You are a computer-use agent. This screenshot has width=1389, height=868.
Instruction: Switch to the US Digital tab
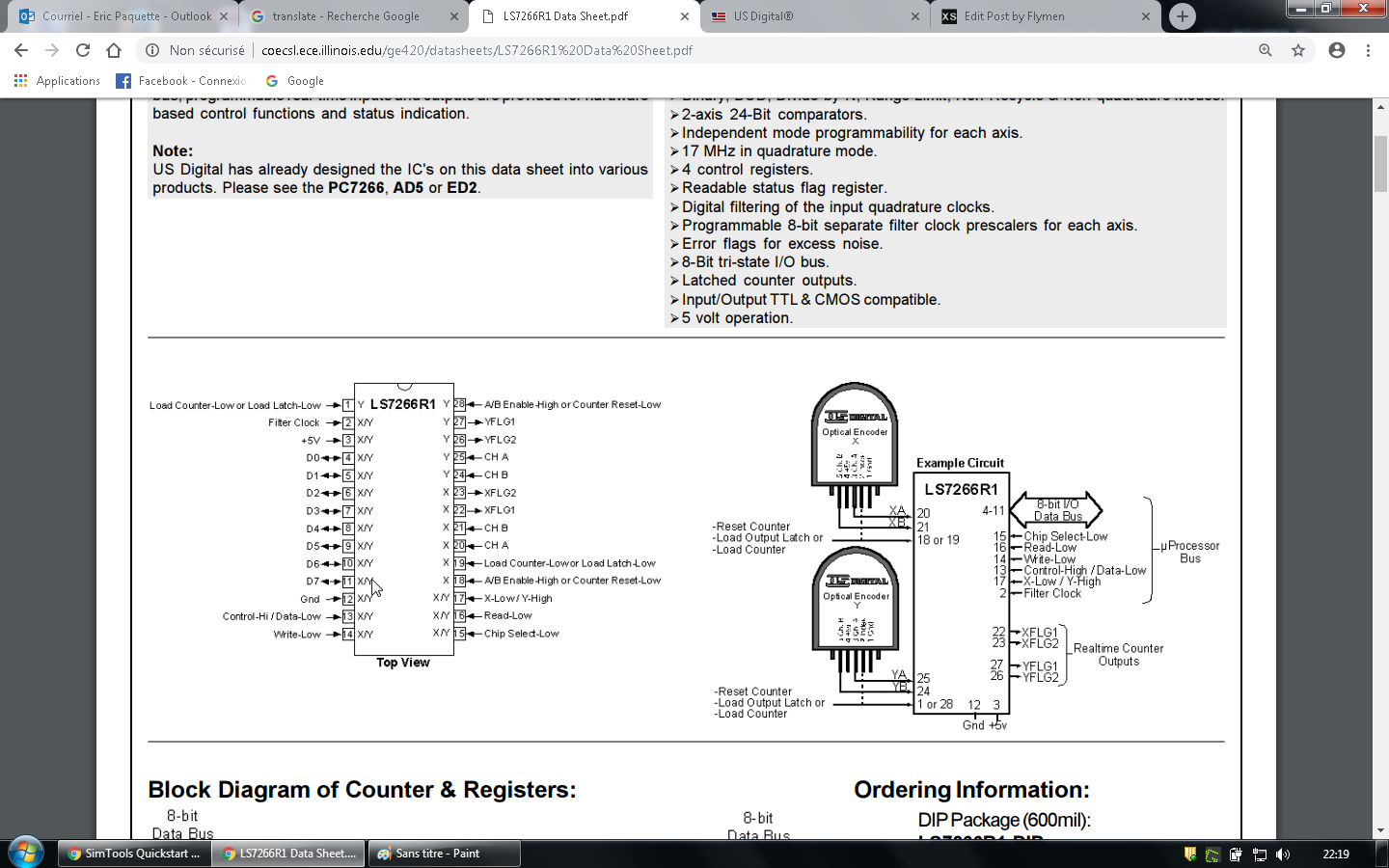pyautogui.click(x=813, y=16)
